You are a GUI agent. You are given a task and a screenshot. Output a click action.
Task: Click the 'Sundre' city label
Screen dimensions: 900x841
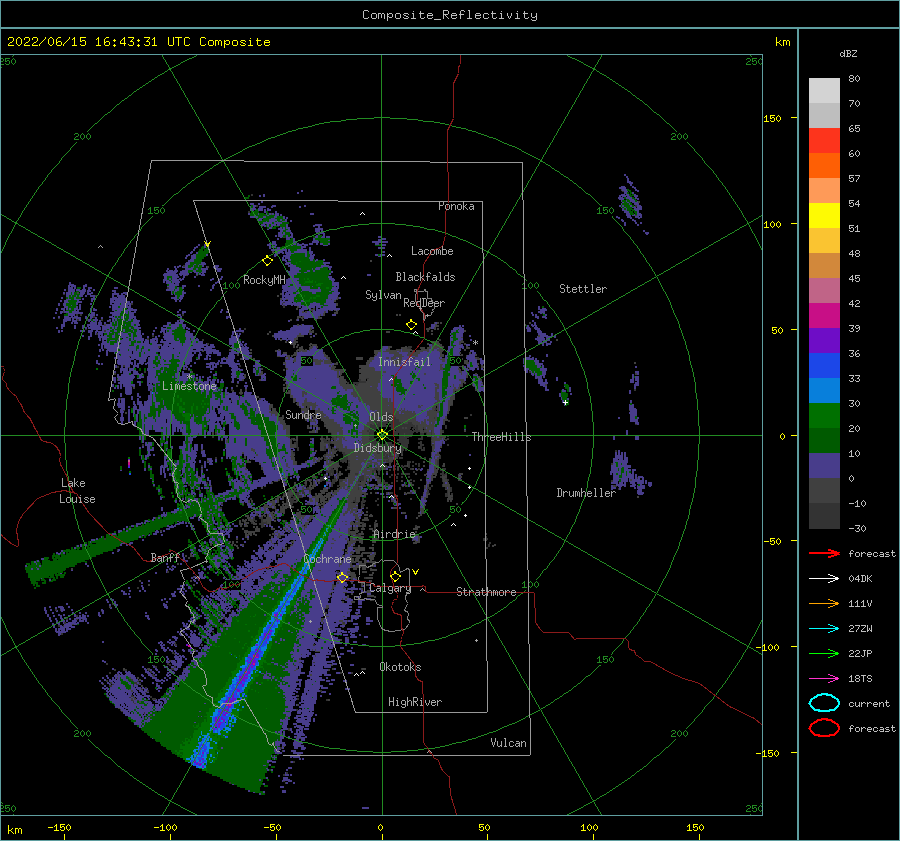click(x=303, y=414)
